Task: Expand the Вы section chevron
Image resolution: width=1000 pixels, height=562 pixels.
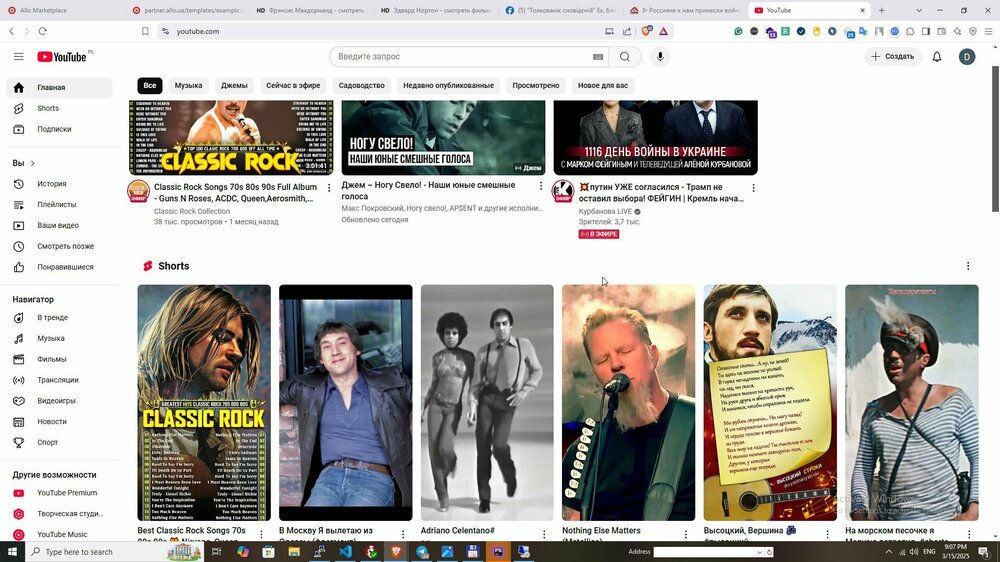Action: tap(33, 163)
